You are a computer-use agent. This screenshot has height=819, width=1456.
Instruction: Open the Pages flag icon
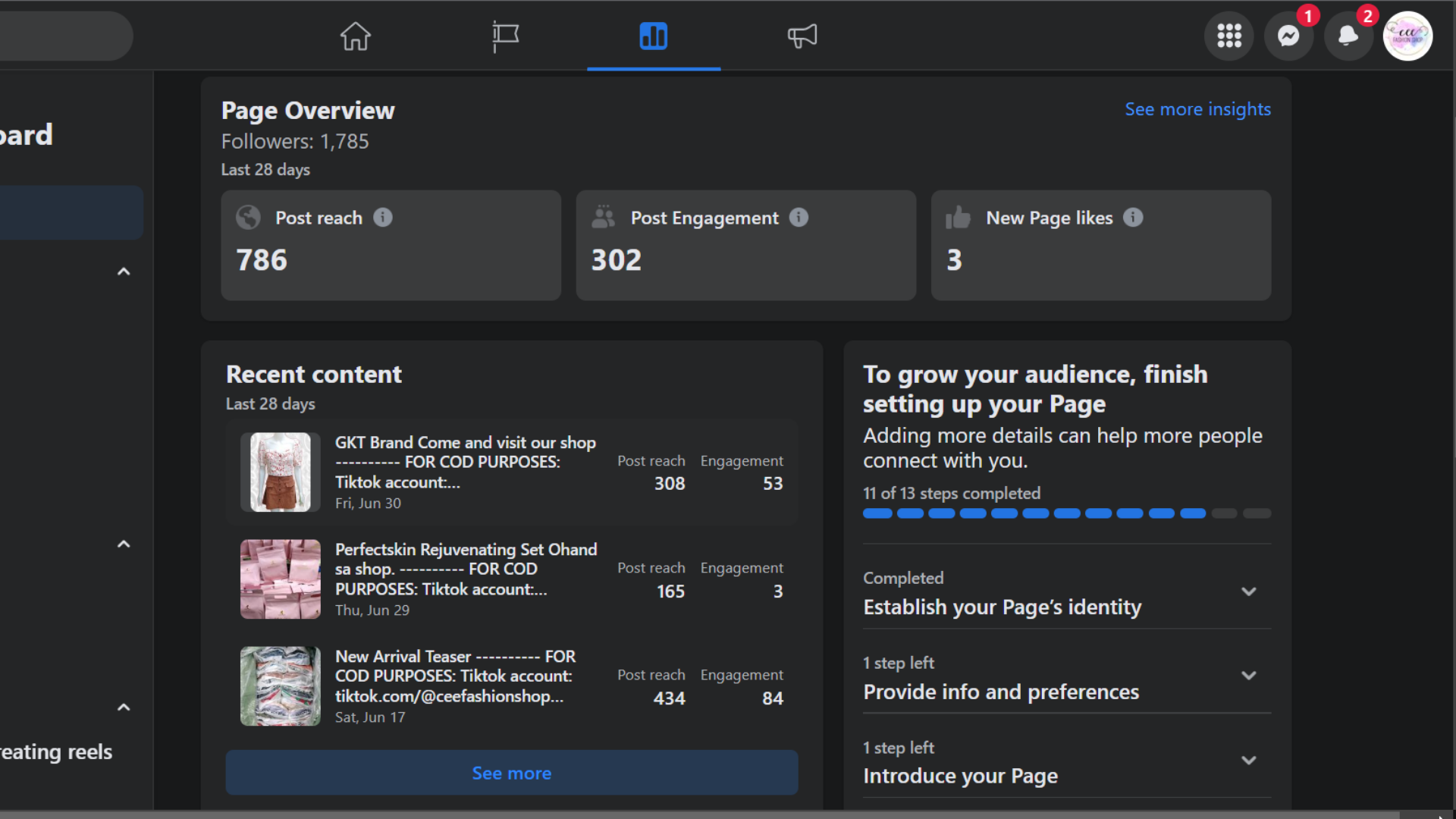(505, 36)
